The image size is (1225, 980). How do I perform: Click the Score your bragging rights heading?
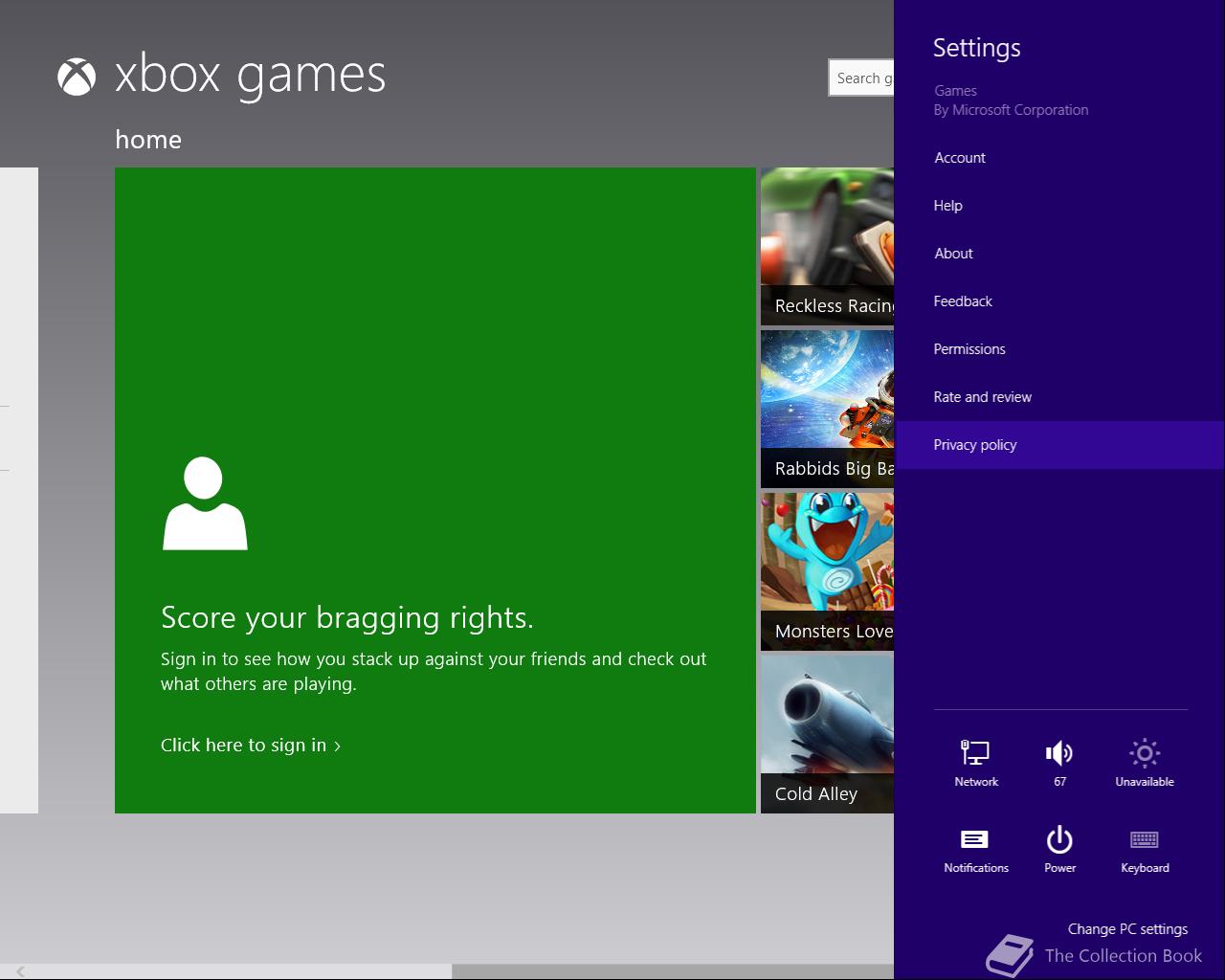pos(347,618)
